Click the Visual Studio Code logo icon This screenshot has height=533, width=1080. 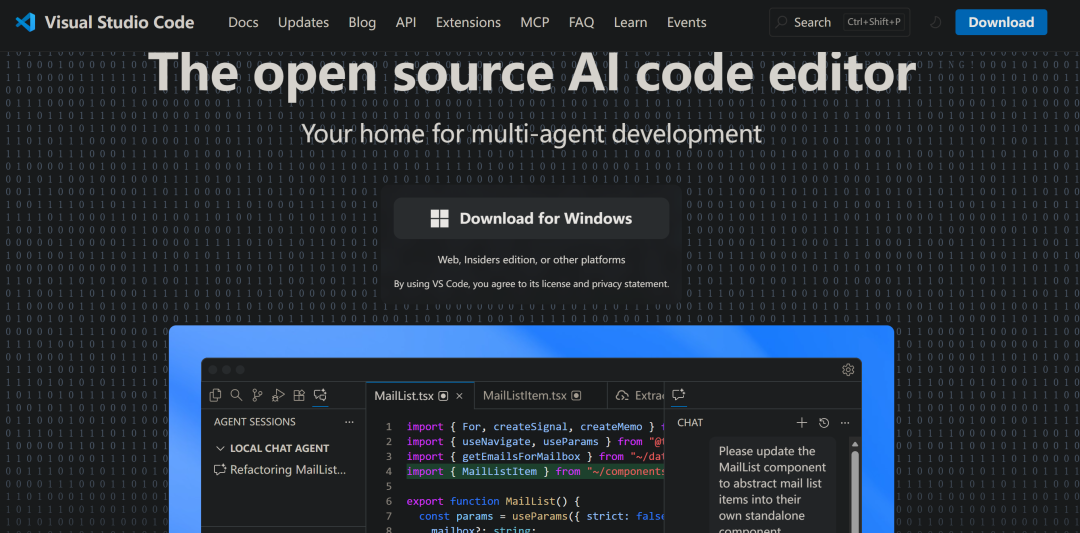[25, 22]
